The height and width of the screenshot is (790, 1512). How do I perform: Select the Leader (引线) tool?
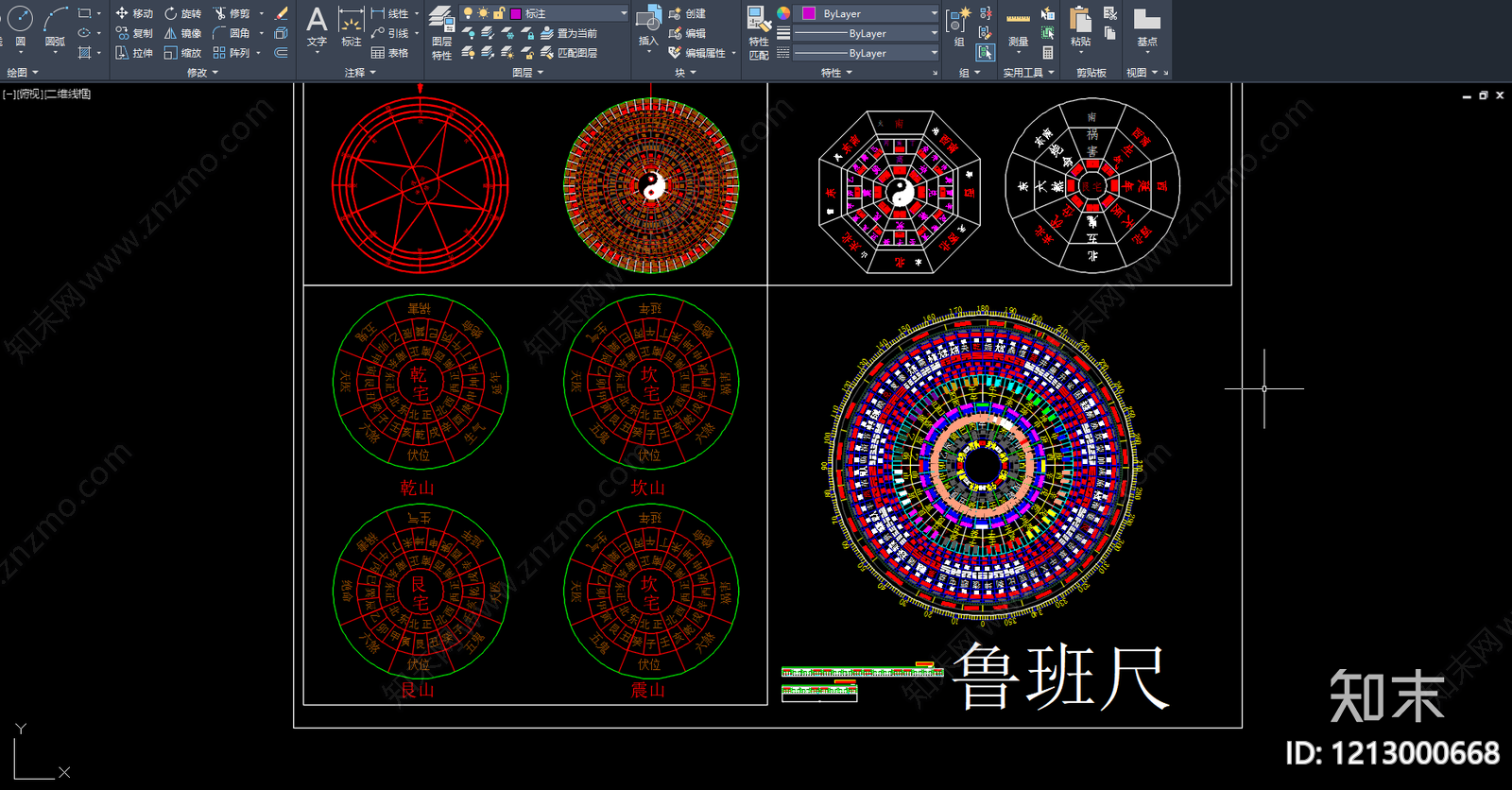(389, 33)
